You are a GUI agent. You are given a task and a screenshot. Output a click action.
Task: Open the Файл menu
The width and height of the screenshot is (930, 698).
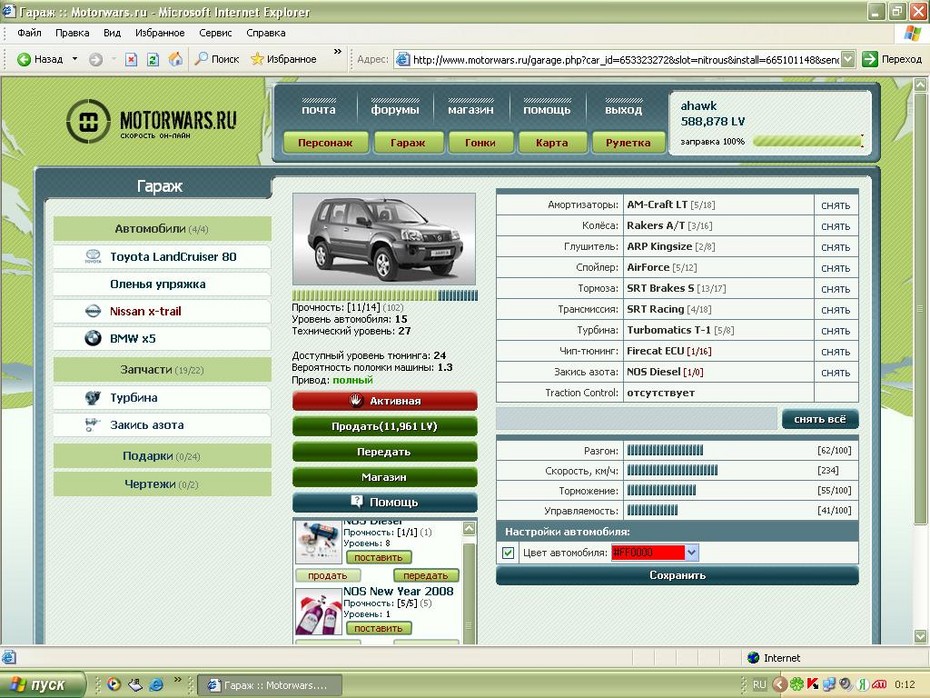29,33
